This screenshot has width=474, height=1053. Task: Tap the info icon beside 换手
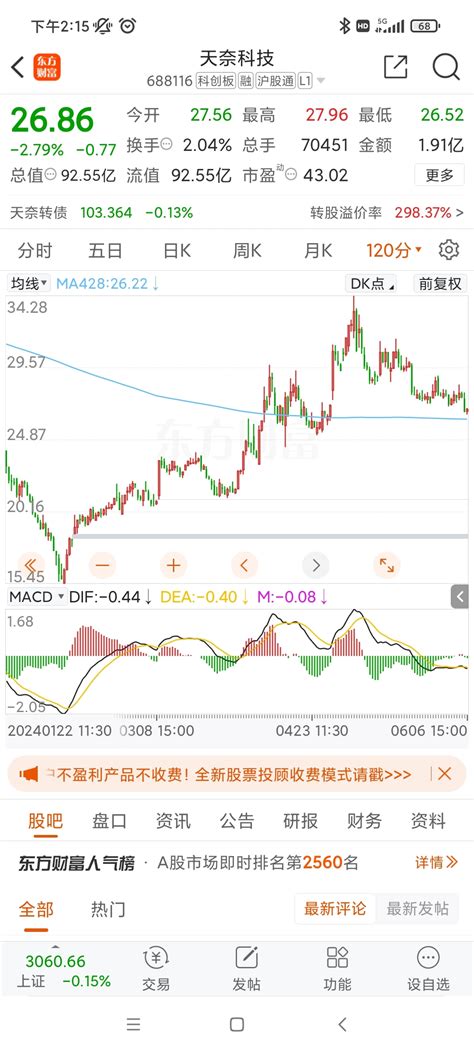(x=167, y=144)
